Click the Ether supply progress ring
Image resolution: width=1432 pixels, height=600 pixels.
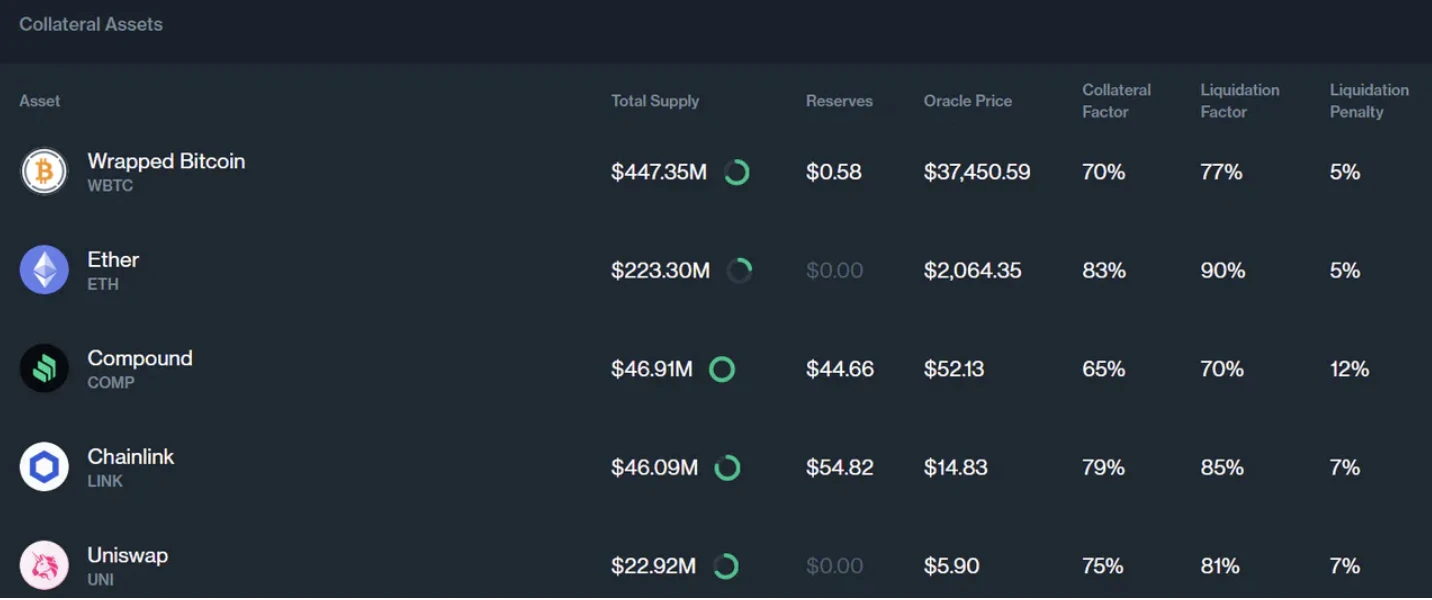tap(739, 270)
